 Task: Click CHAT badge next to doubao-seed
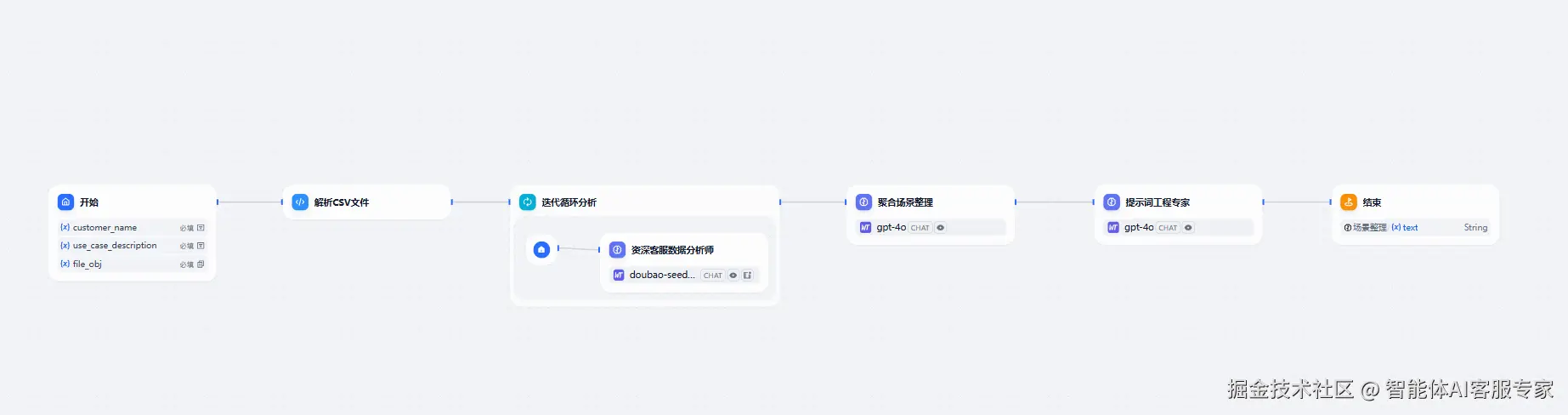click(713, 276)
